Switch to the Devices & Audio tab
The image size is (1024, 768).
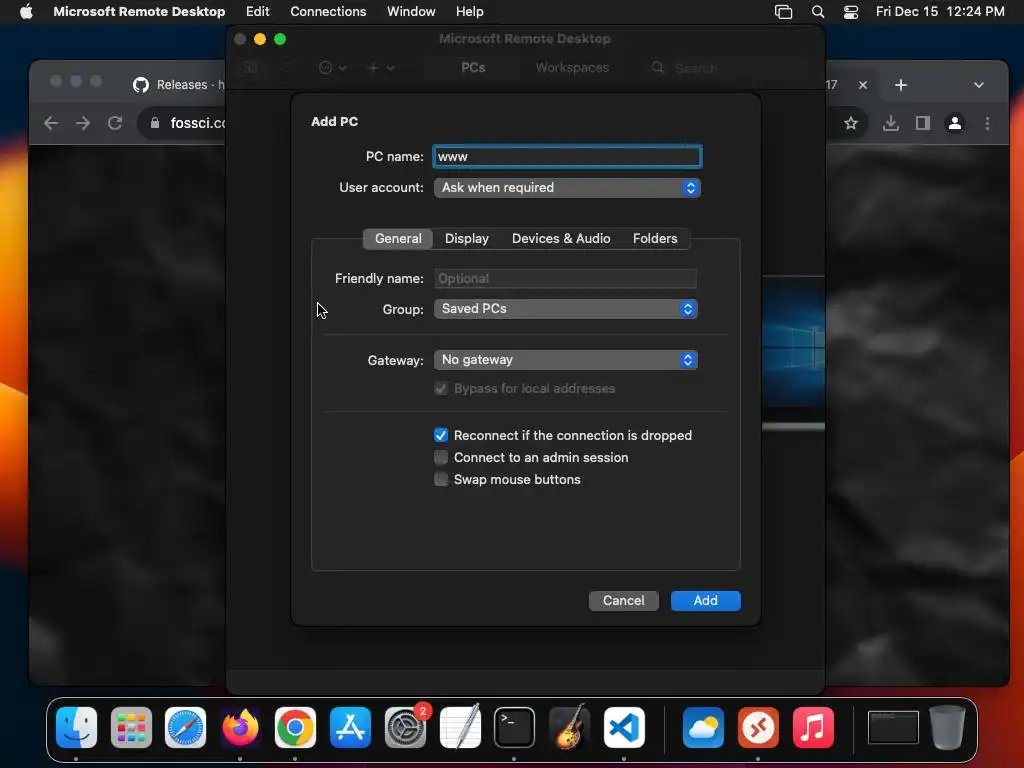point(561,238)
